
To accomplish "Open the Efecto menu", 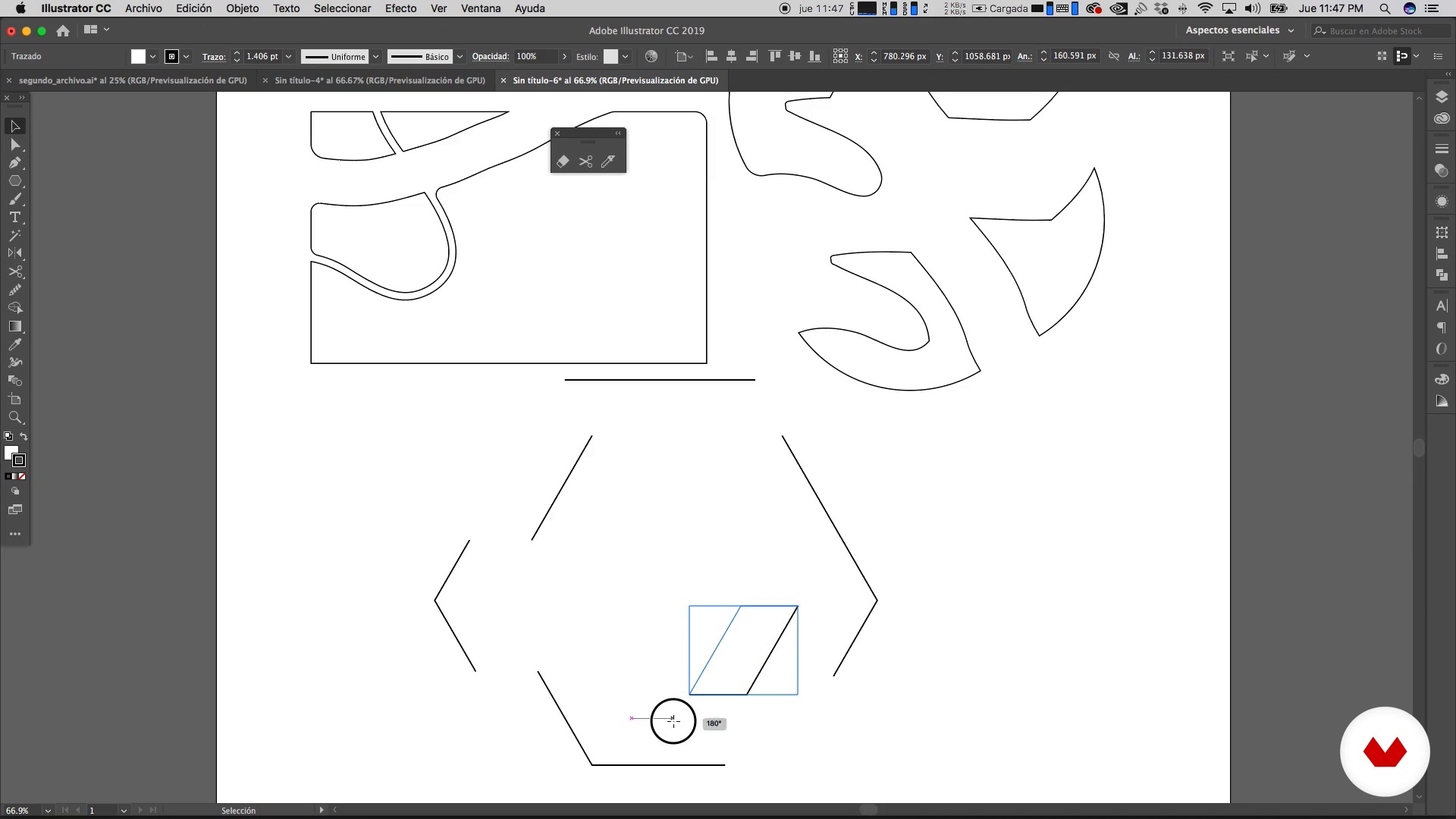I will point(400,8).
